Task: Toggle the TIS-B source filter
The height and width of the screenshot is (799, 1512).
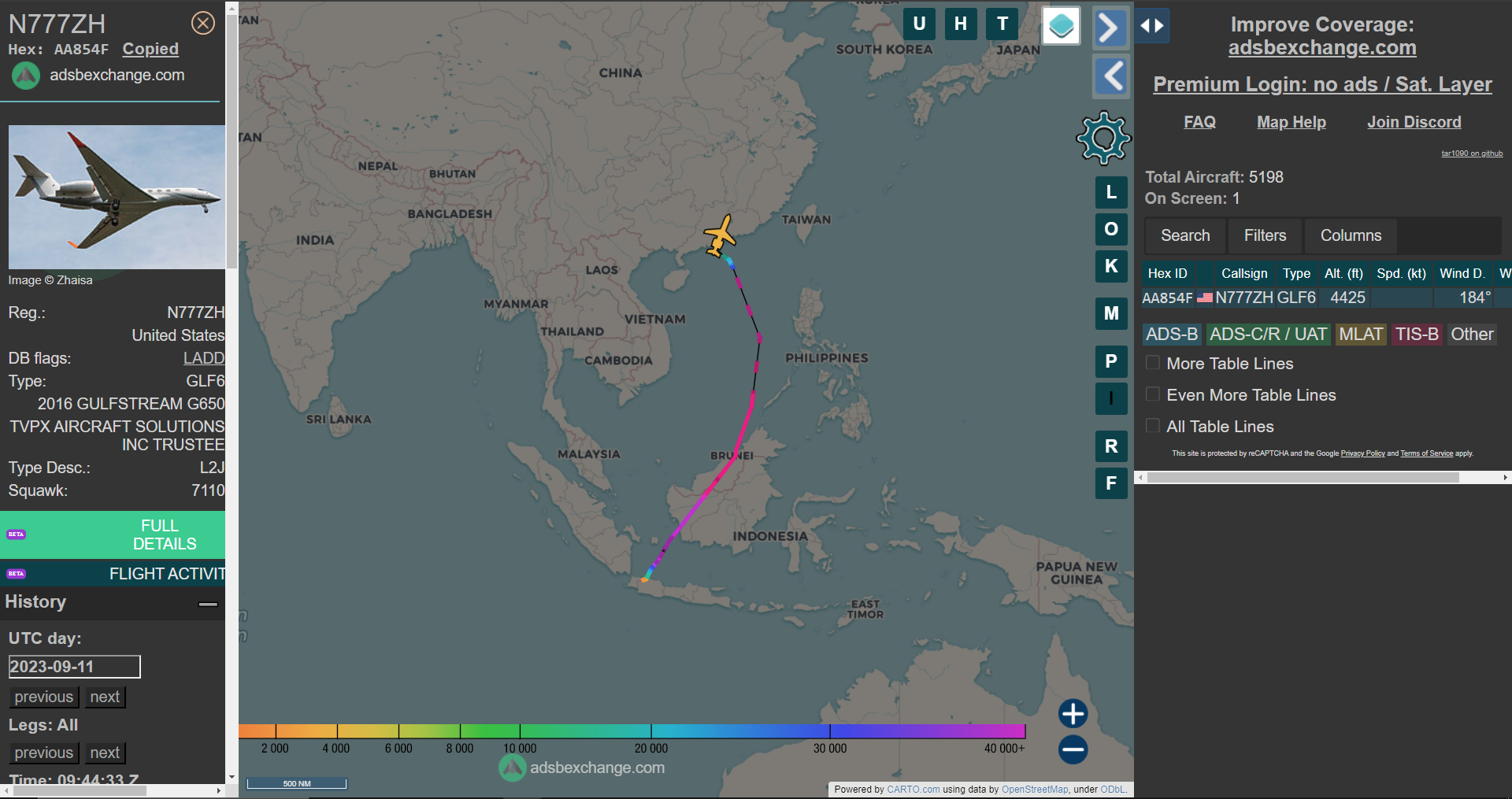Action: (1417, 335)
